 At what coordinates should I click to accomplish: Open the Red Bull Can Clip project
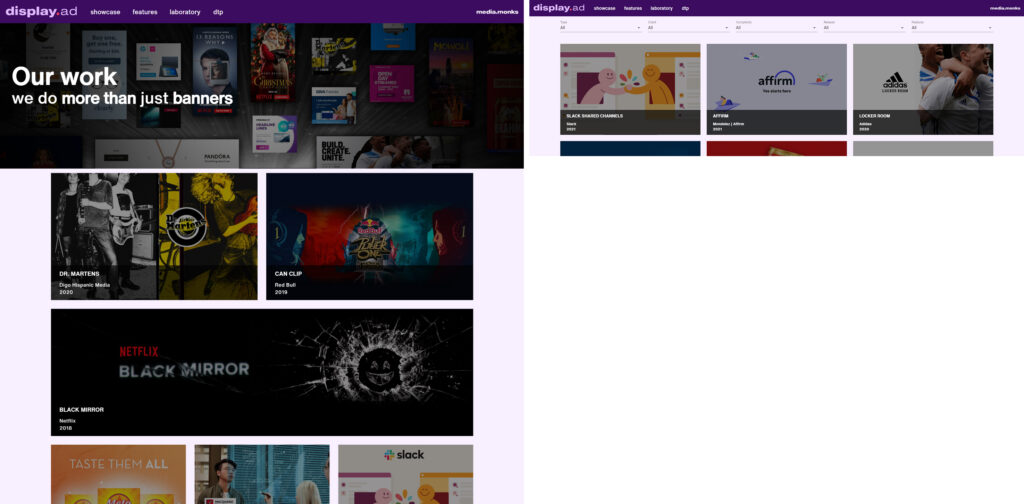pyautogui.click(x=369, y=236)
